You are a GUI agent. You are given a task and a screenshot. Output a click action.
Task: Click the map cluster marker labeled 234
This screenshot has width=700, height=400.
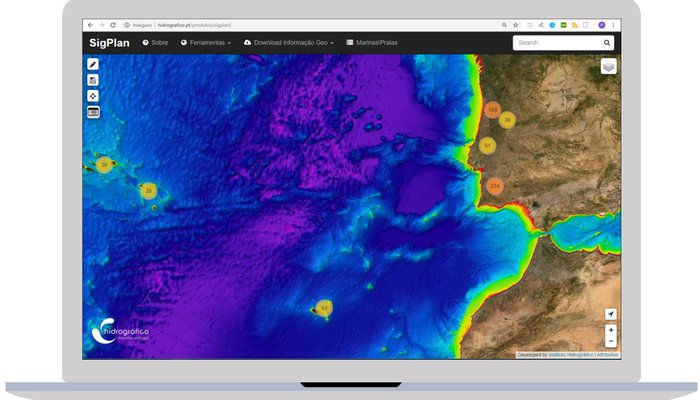pyautogui.click(x=494, y=186)
